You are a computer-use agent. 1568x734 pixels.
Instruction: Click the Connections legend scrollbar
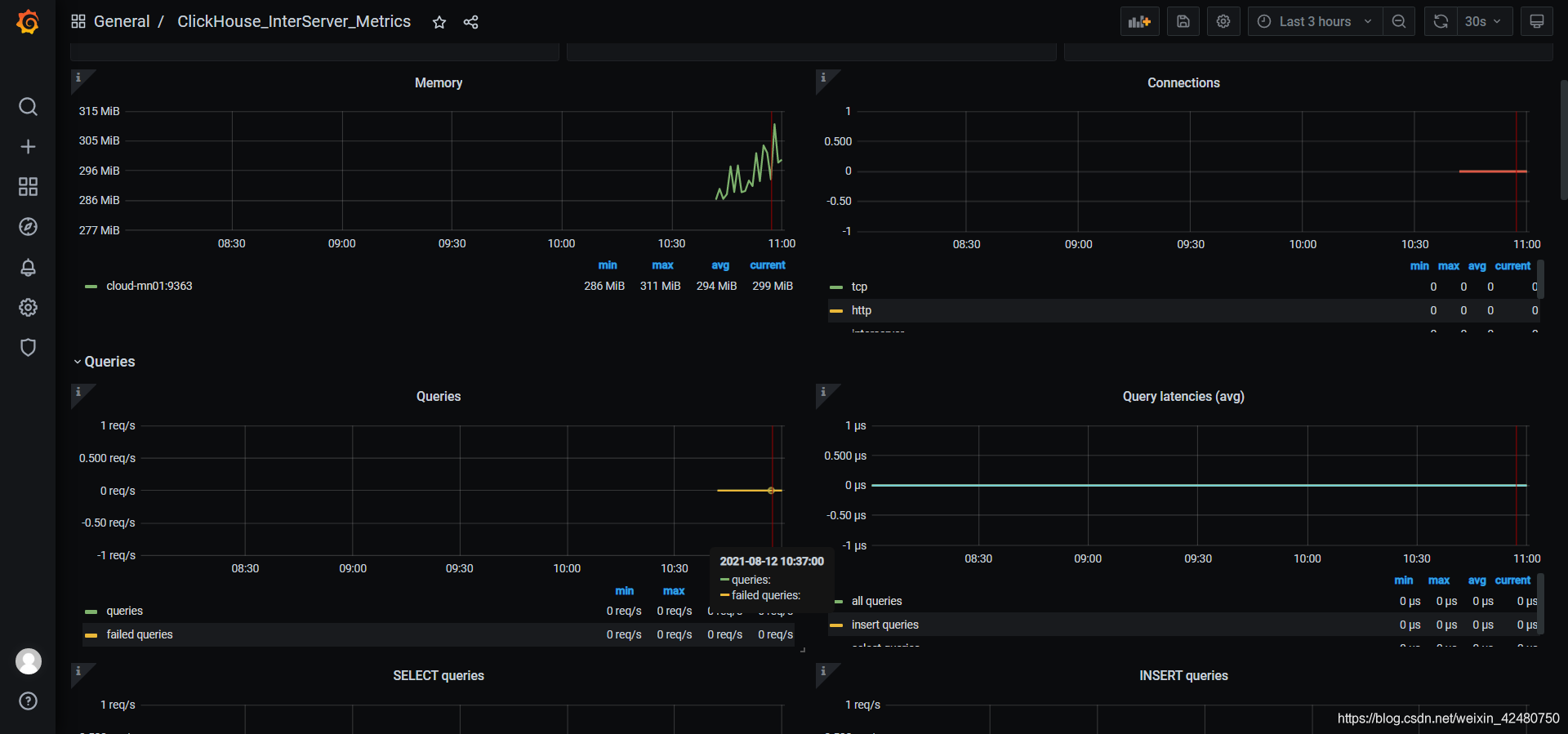[1540, 279]
